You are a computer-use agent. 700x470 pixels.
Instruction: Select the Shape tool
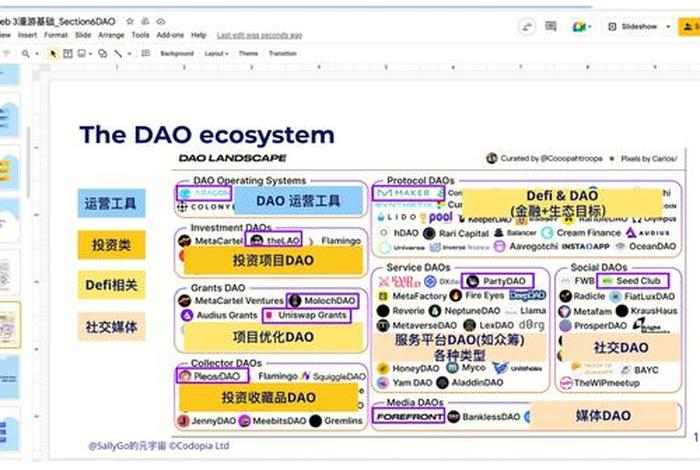tap(103, 54)
